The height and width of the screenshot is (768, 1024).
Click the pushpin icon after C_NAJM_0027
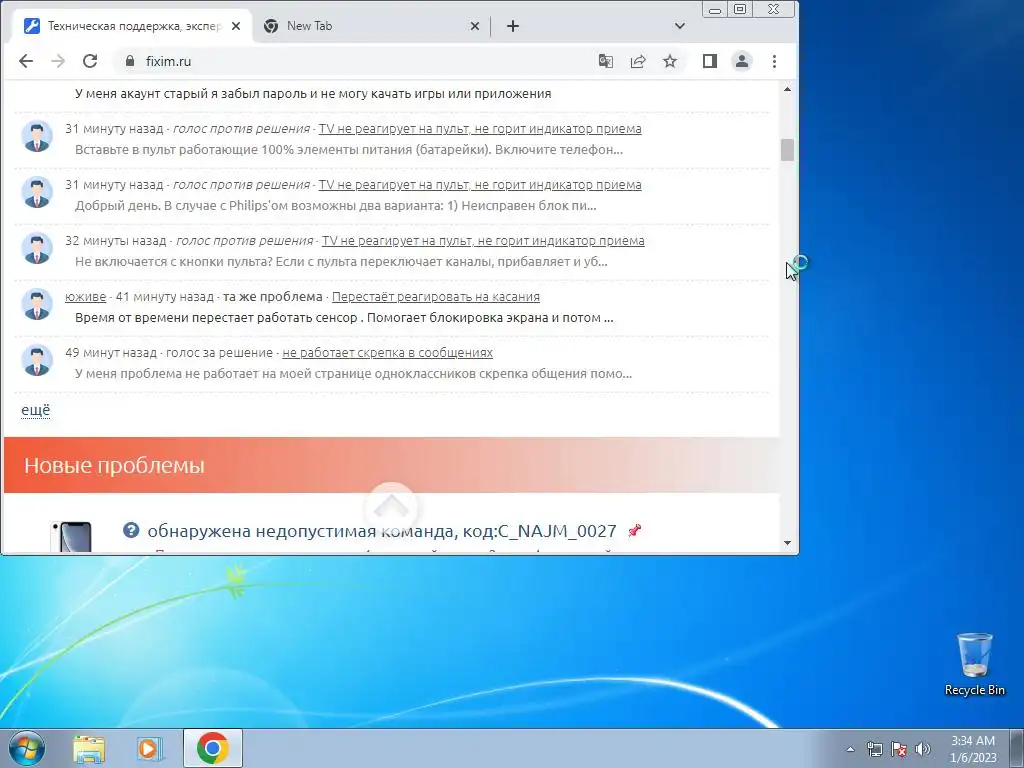coord(634,531)
